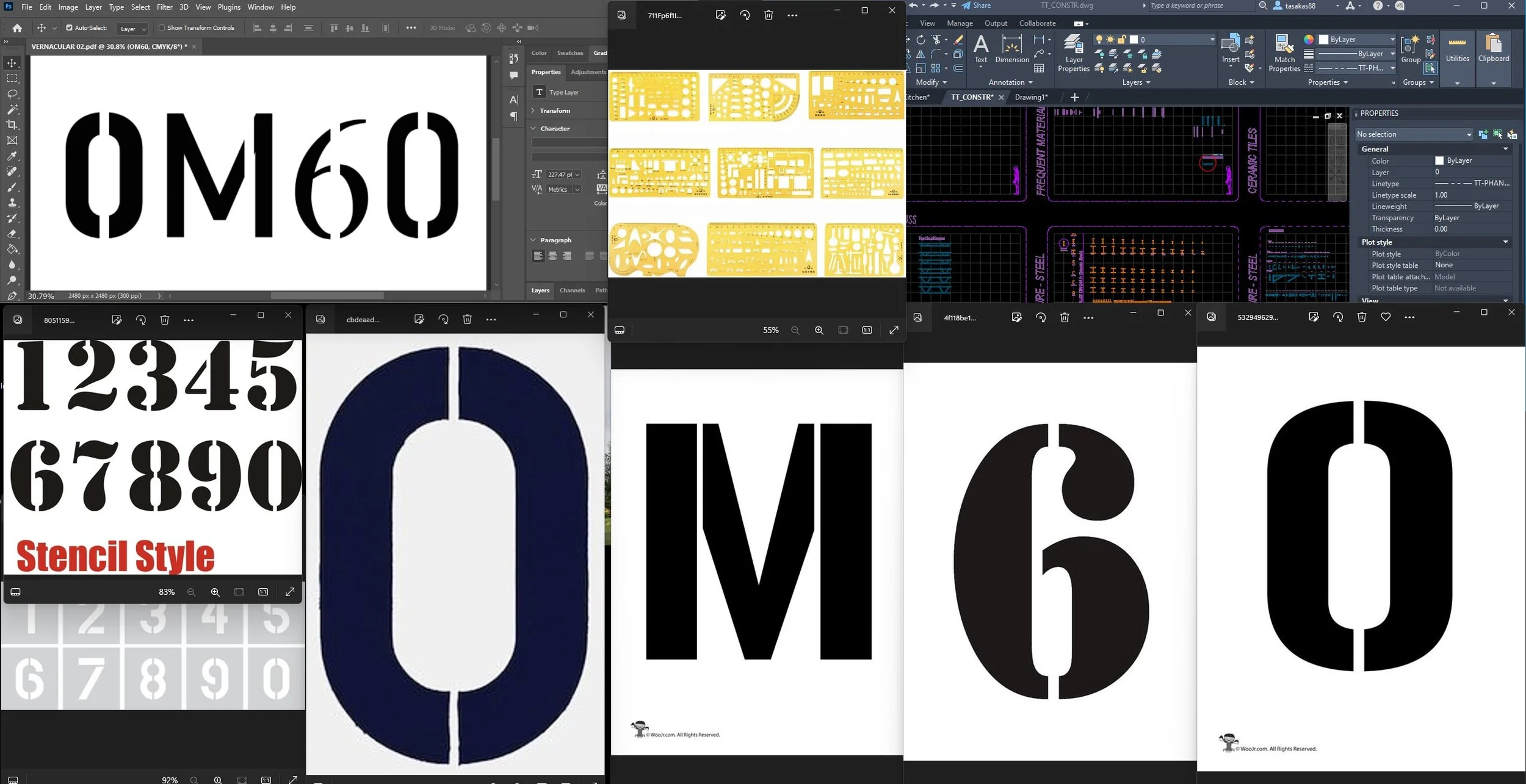Open the No selection dropdown

point(1414,134)
